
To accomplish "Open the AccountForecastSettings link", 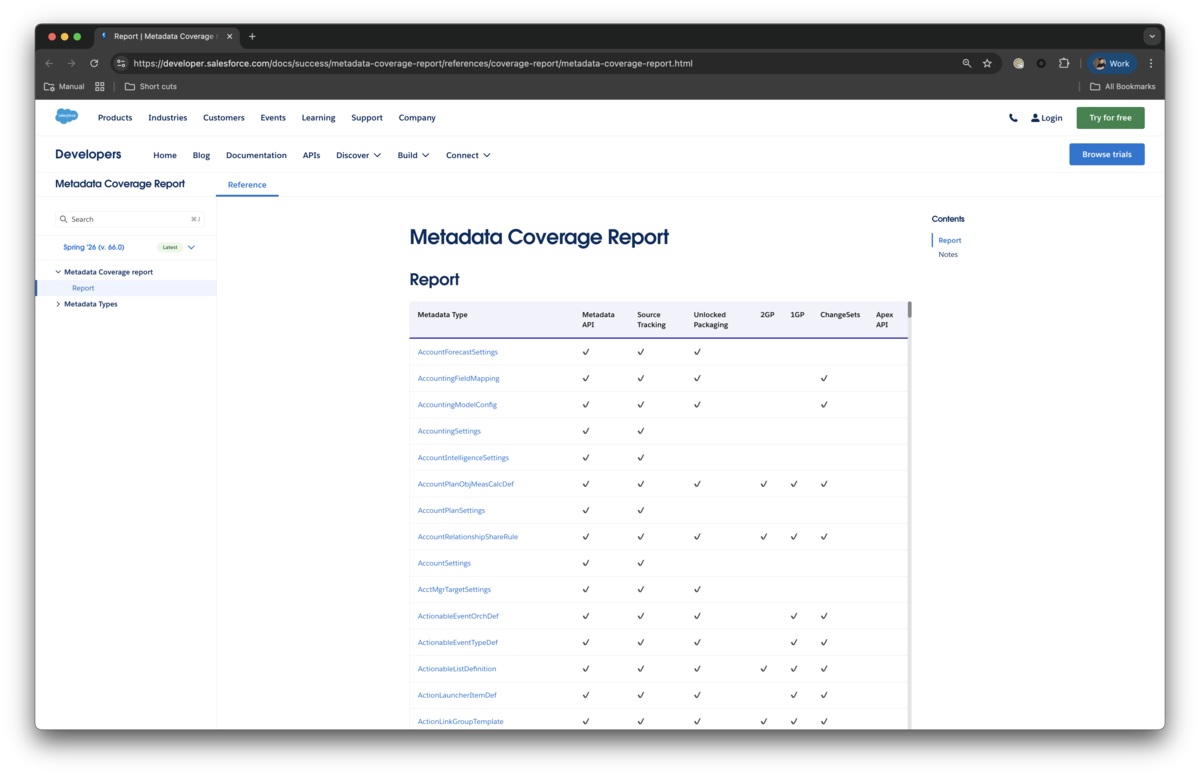I will tap(458, 352).
